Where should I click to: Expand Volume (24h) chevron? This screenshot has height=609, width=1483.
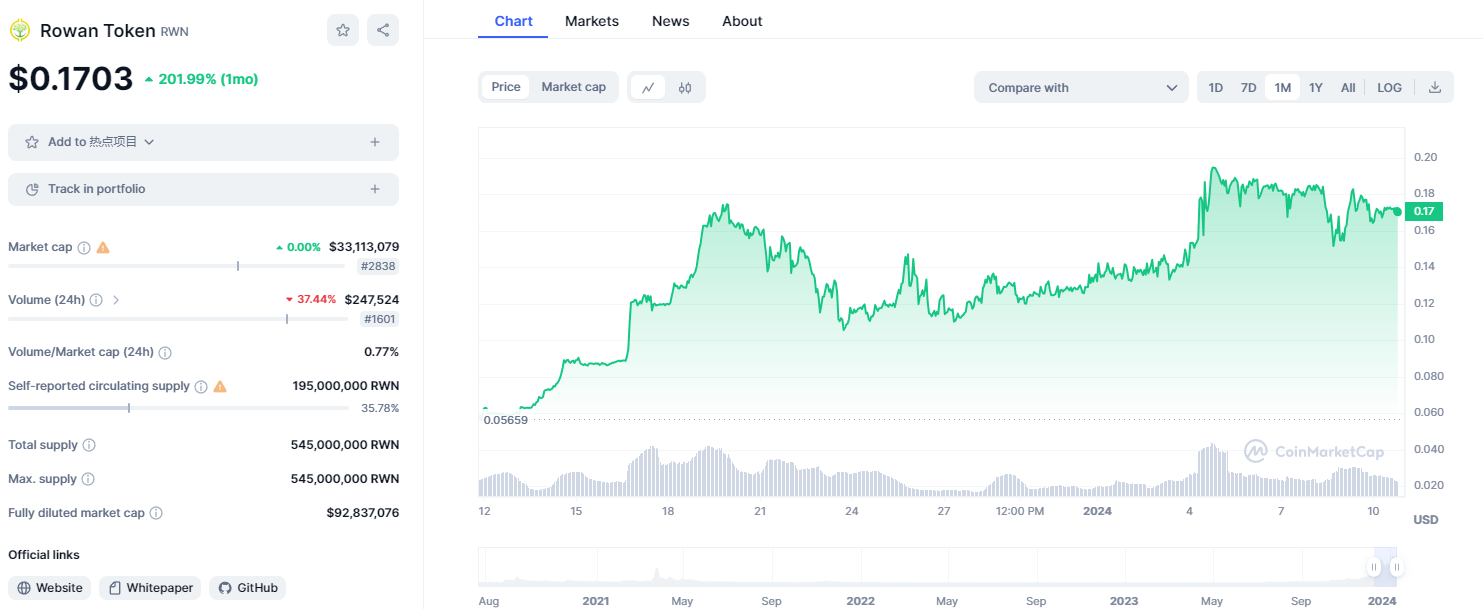[116, 300]
